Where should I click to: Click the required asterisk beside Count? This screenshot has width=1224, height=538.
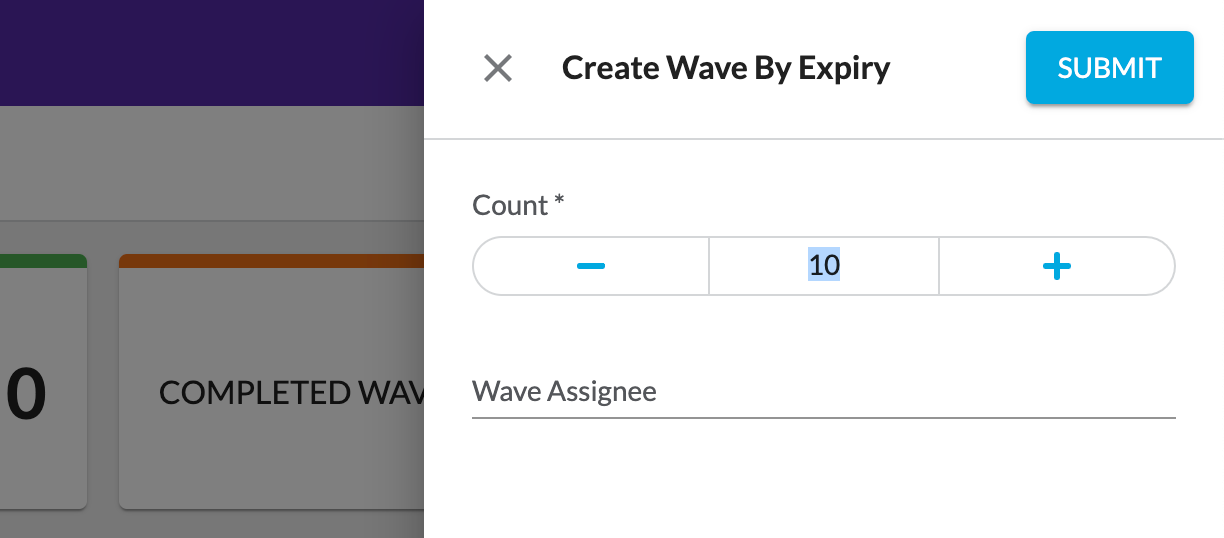pos(559,203)
